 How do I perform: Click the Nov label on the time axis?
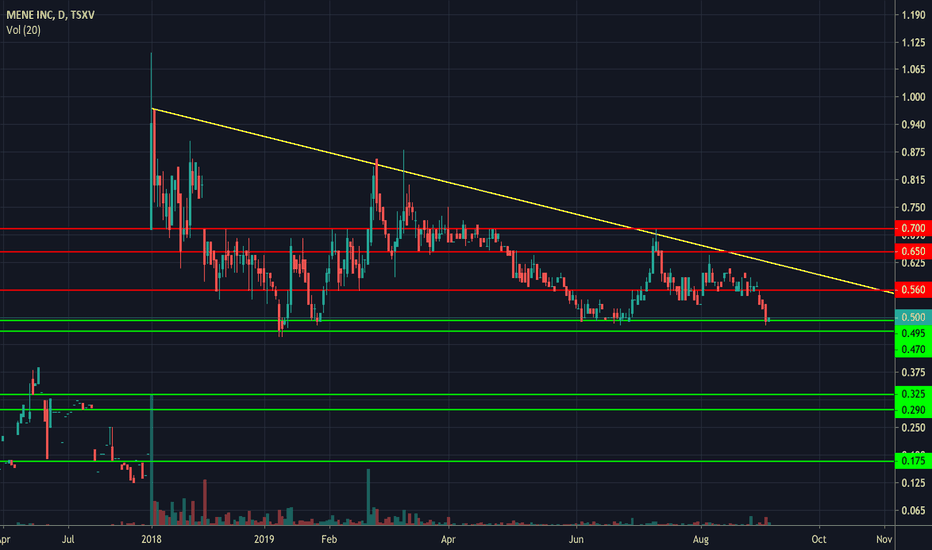(x=884, y=539)
